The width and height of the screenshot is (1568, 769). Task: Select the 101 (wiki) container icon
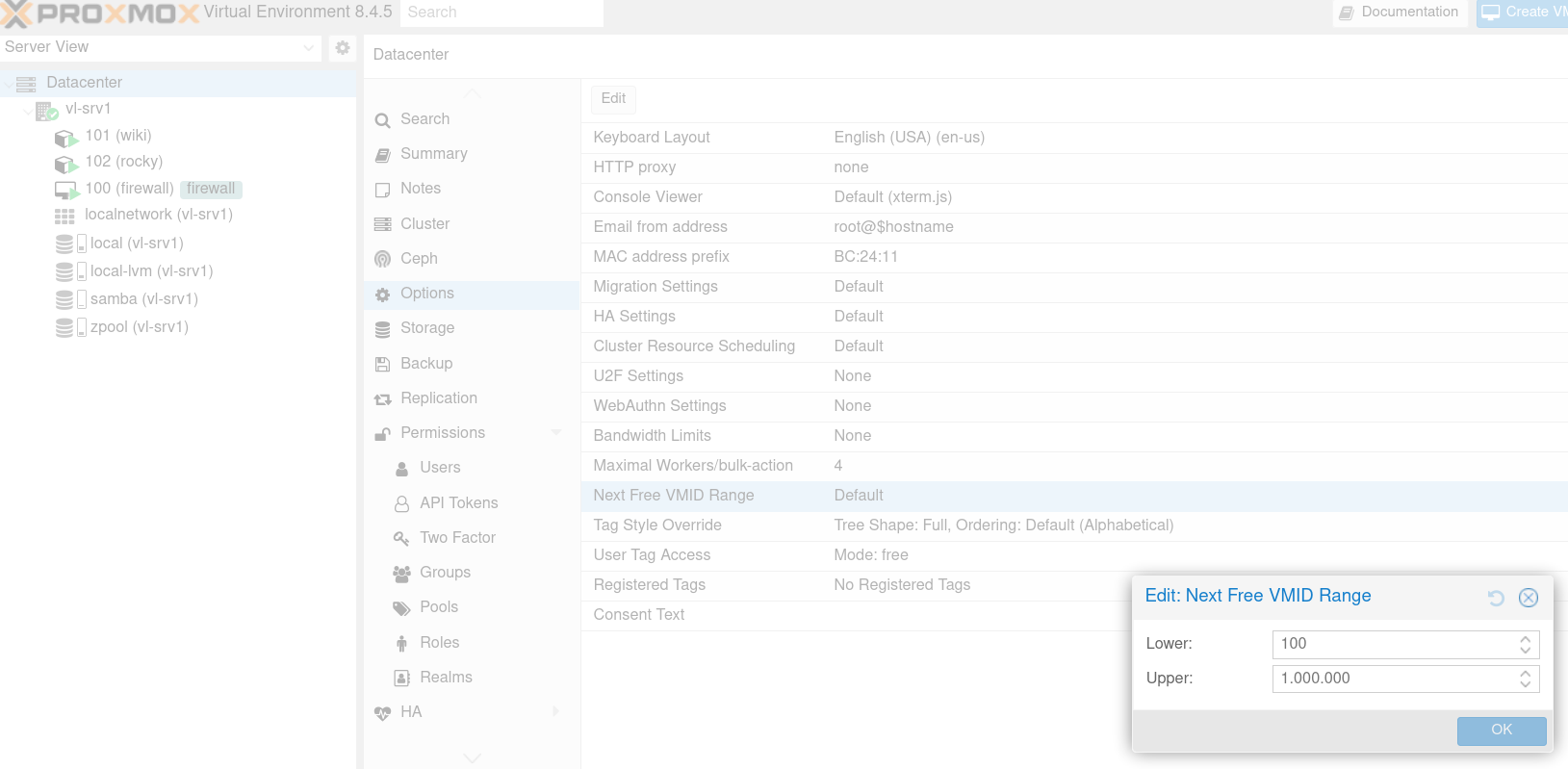pyautogui.click(x=64, y=137)
